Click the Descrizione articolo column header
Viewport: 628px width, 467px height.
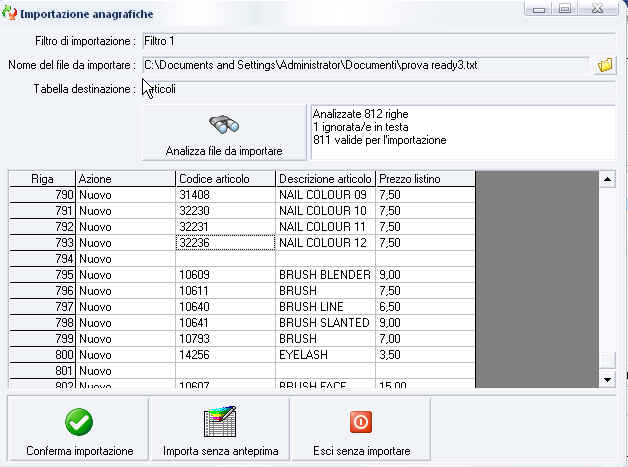click(325, 179)
